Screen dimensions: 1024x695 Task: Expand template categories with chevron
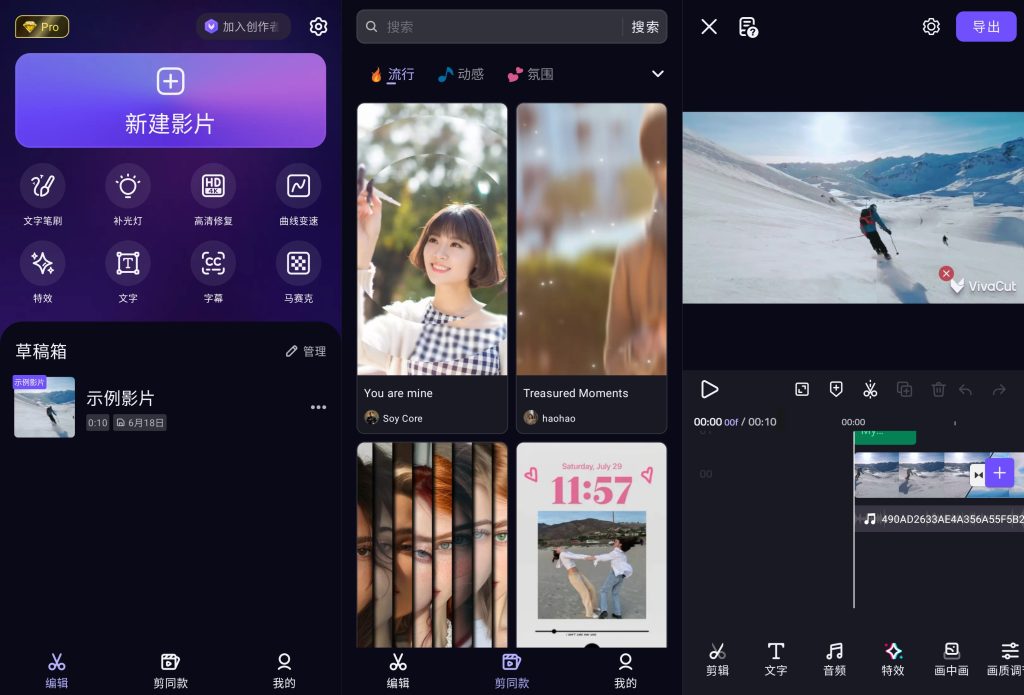658,74
